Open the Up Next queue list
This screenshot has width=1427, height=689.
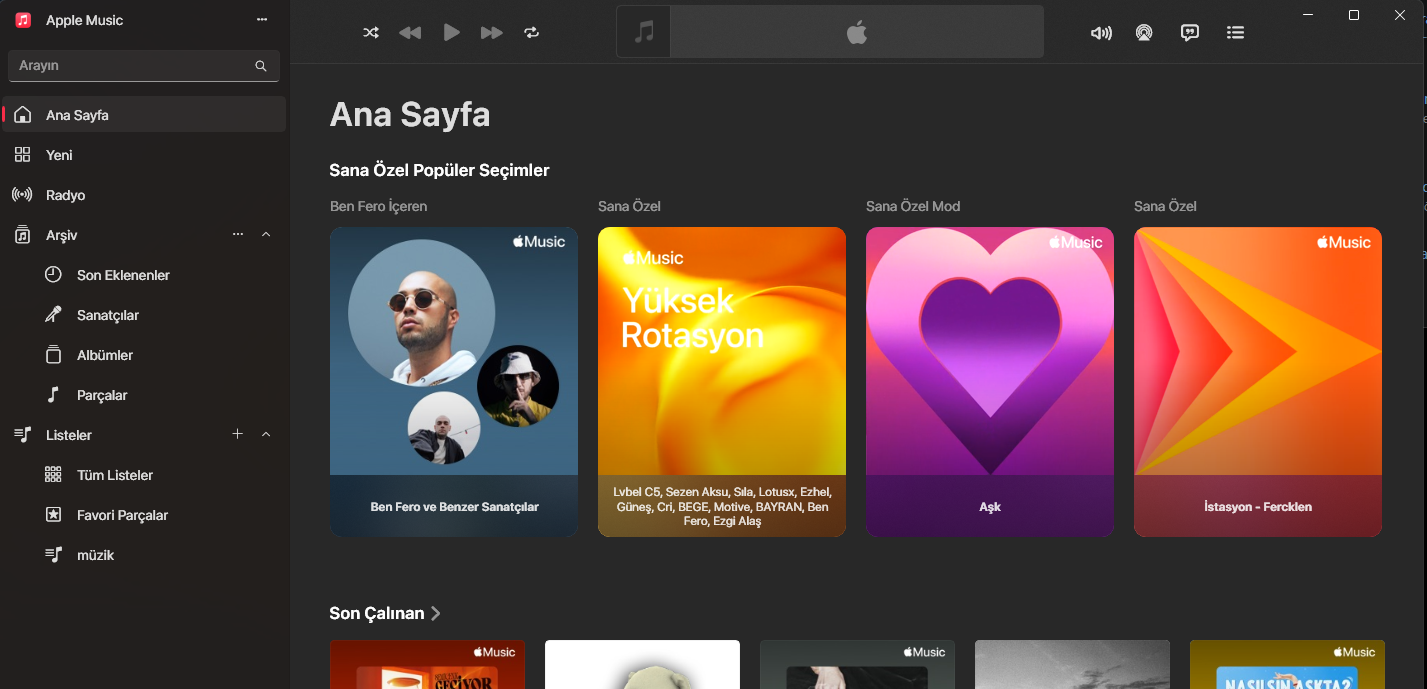1236,32
